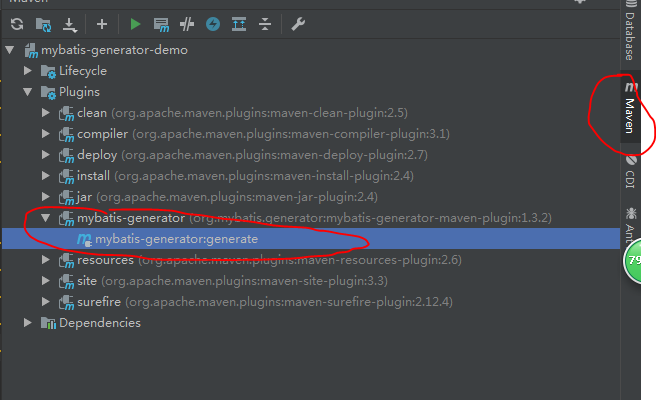Click the site plugin icon
The image size is (656, 400).
pos(66,281)
